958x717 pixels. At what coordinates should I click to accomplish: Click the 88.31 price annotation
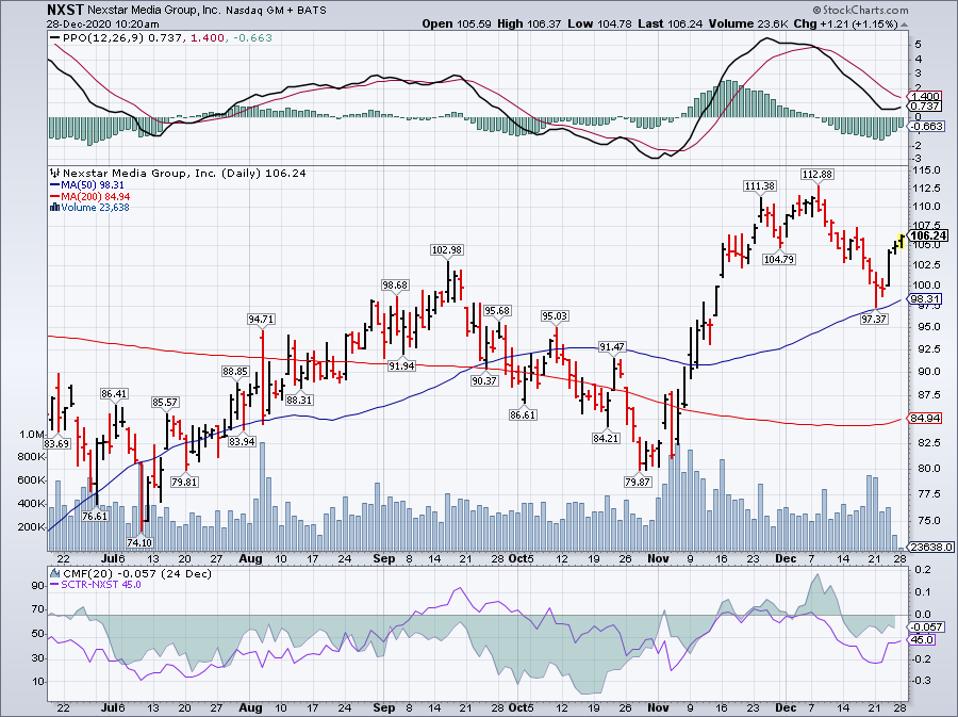pyautogui.click(x=299, y=400)
